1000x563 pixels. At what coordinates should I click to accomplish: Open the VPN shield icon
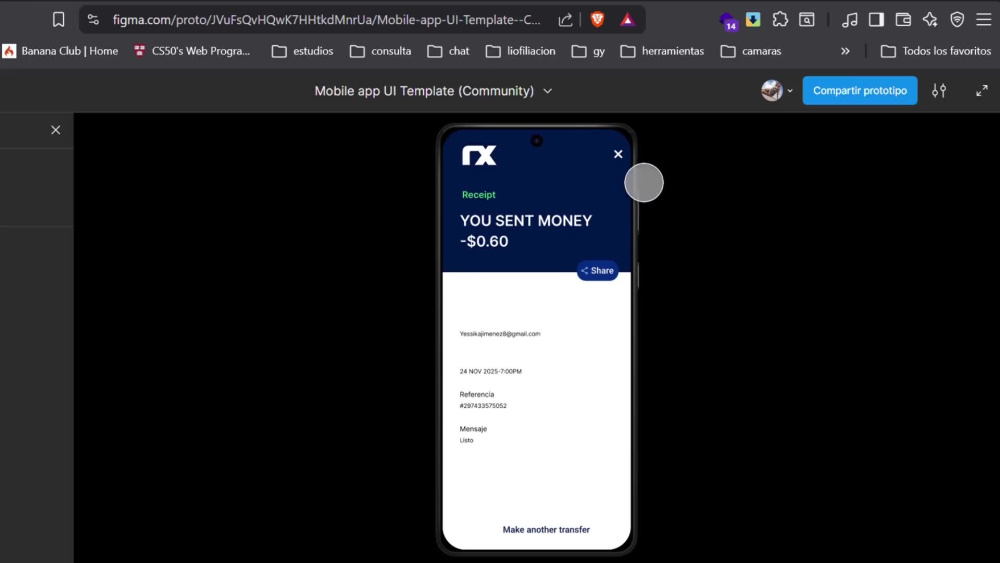(957, 20)
